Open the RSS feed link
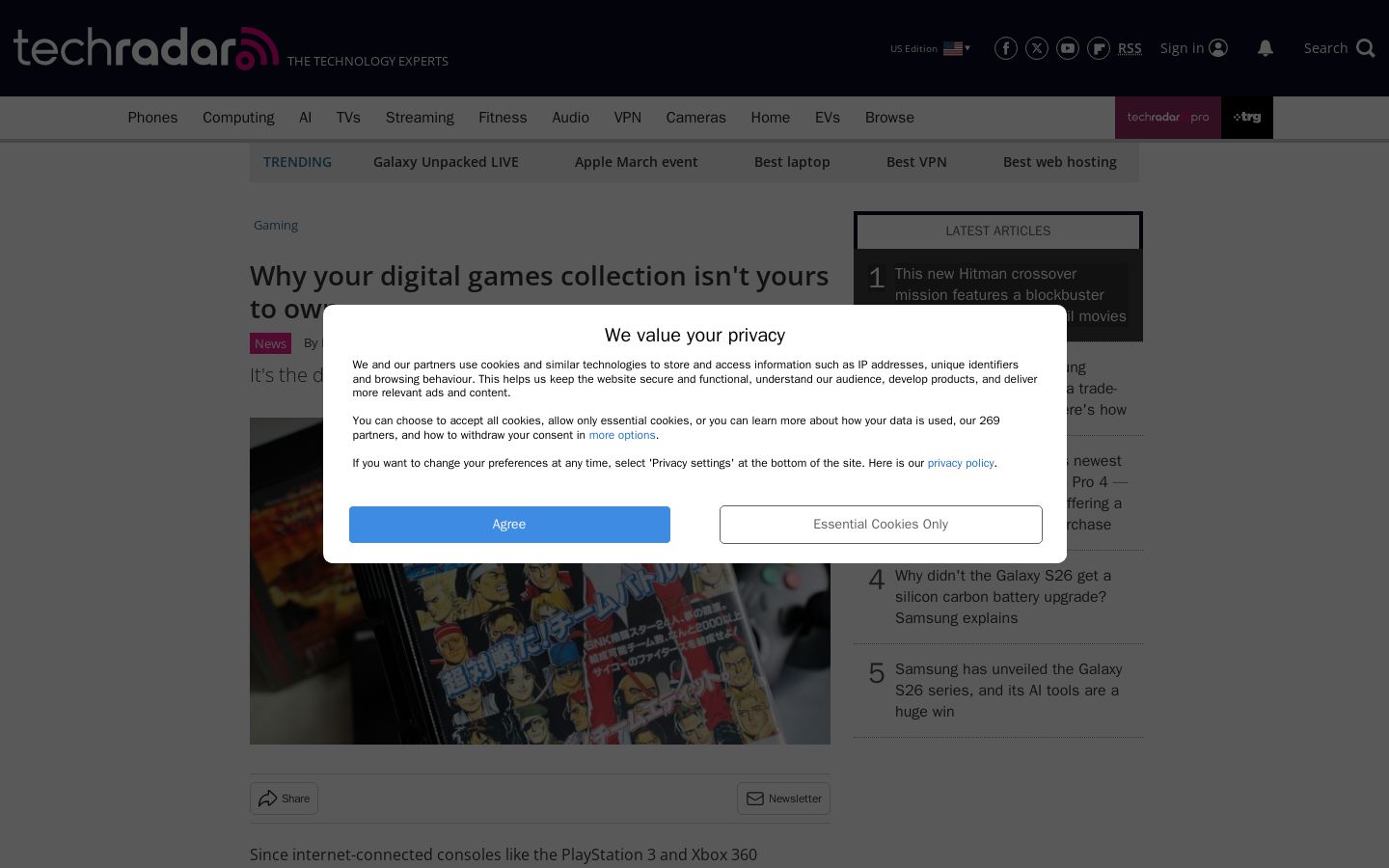 1130,48
